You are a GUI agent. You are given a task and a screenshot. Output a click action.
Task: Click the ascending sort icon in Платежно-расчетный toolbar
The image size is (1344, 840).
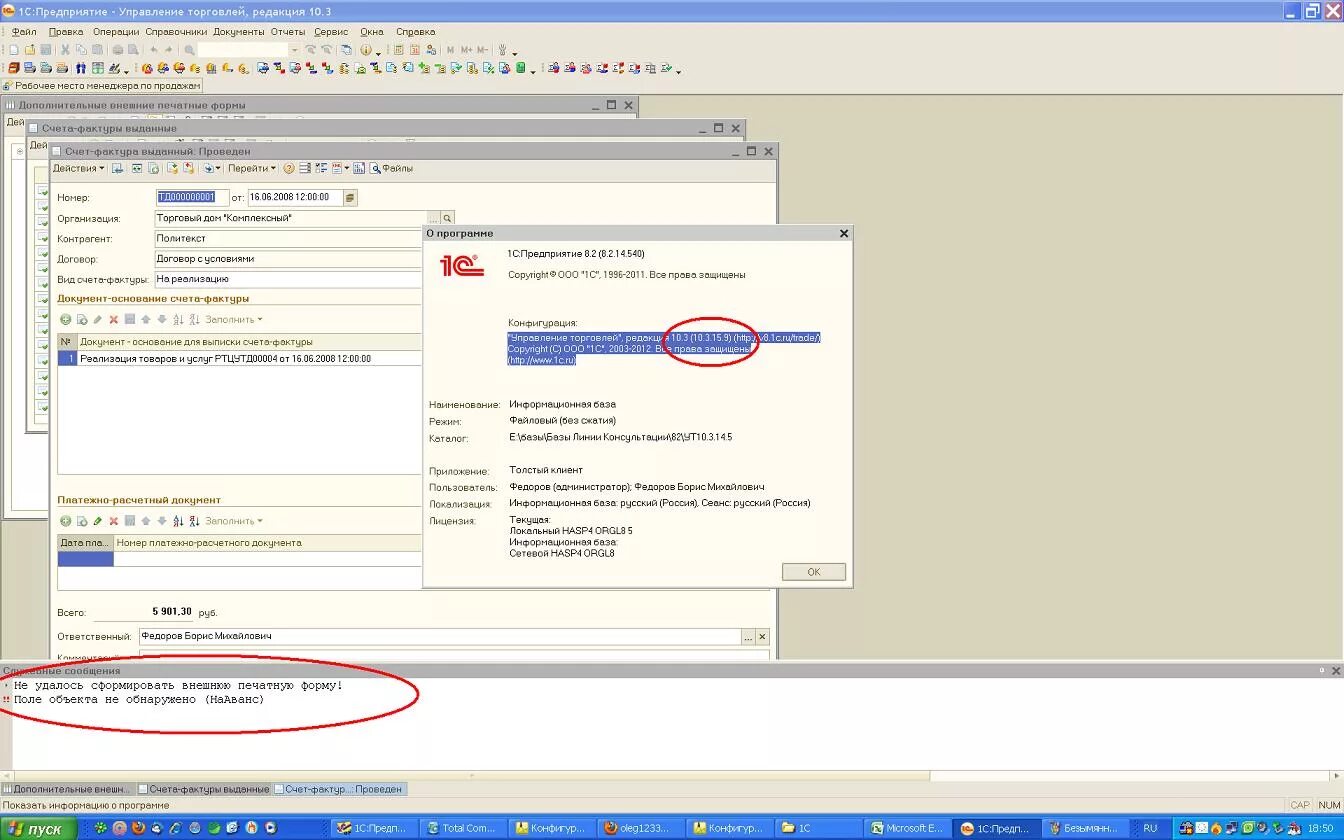click(x=178, y=521)
